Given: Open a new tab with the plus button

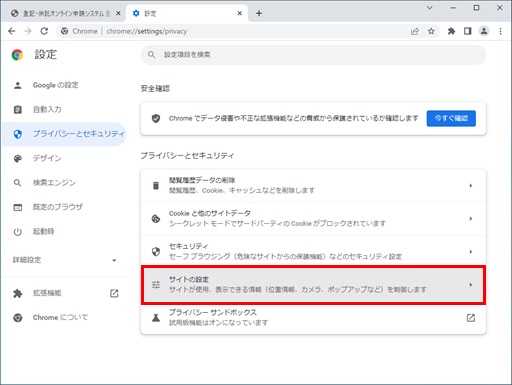Looking at the screenshot, I should point(259,13).
